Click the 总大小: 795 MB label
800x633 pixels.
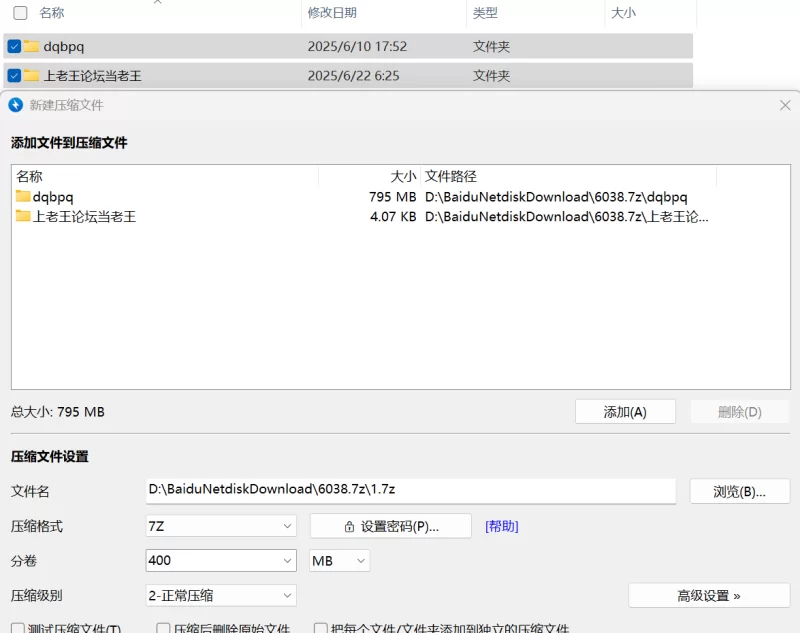click(x=58, y=412)
